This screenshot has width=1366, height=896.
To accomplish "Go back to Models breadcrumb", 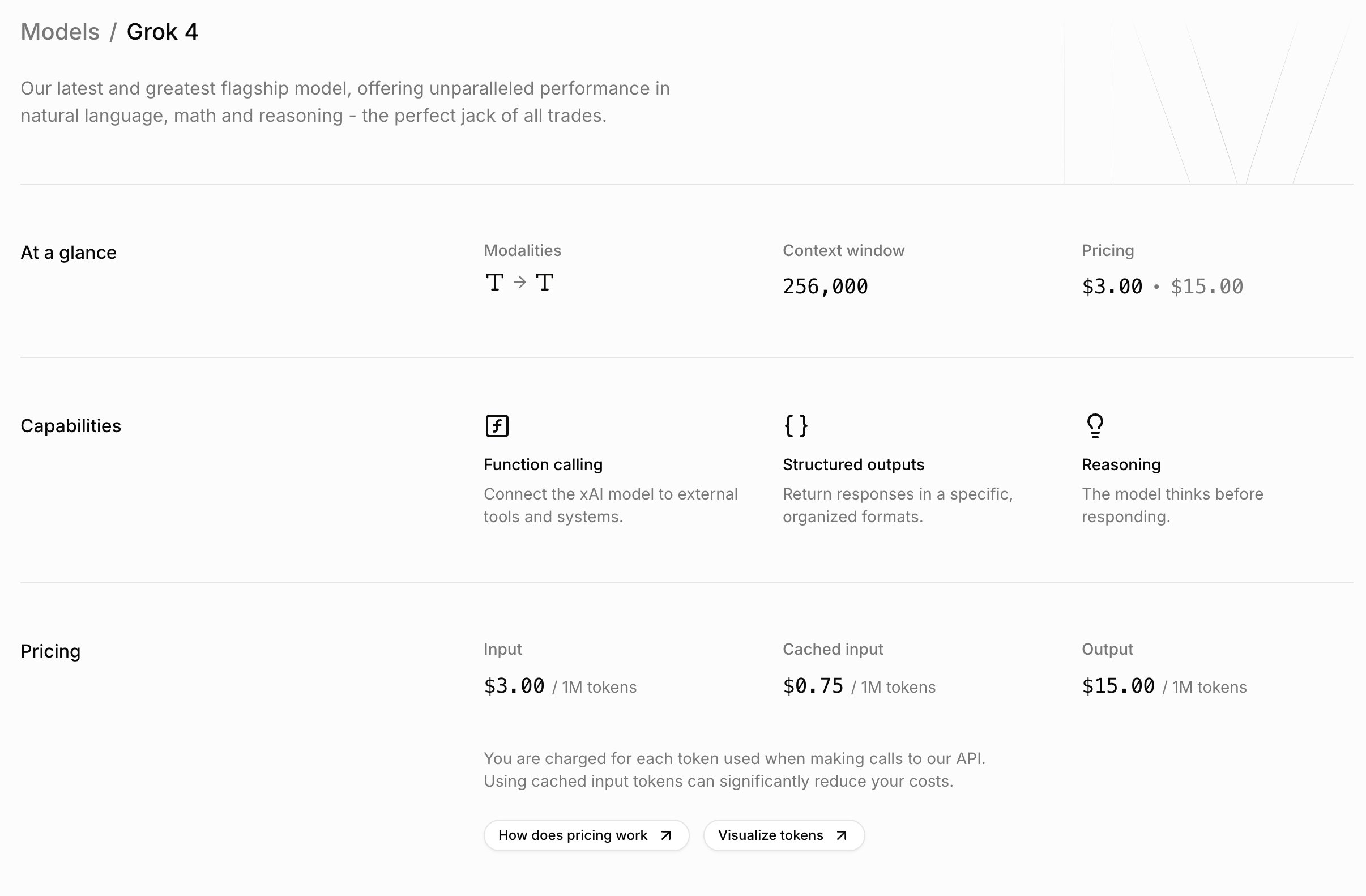I will [59, 32].
